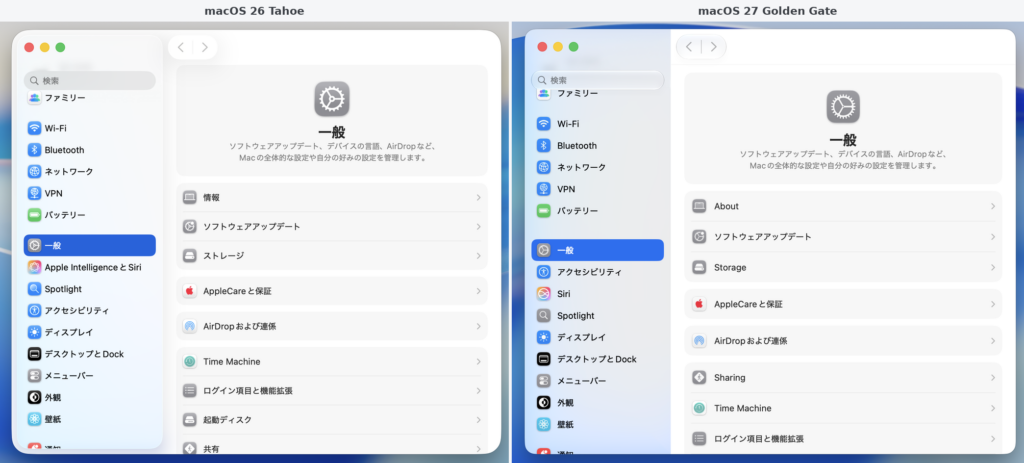Screen dimensions: 1024x463
Task: Open ディスプレイ icon in Tahoe sidebar
Action: (35, 332)
